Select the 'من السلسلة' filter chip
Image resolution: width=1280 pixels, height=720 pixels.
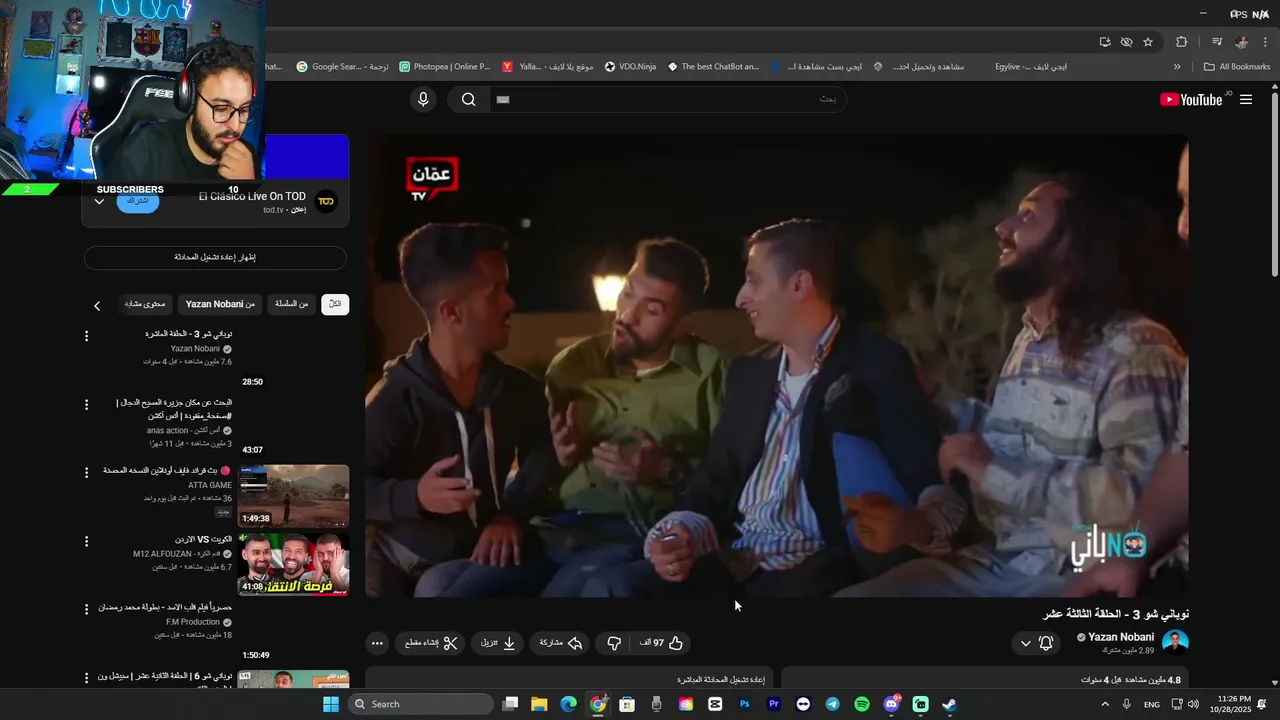tap(292, 304)
